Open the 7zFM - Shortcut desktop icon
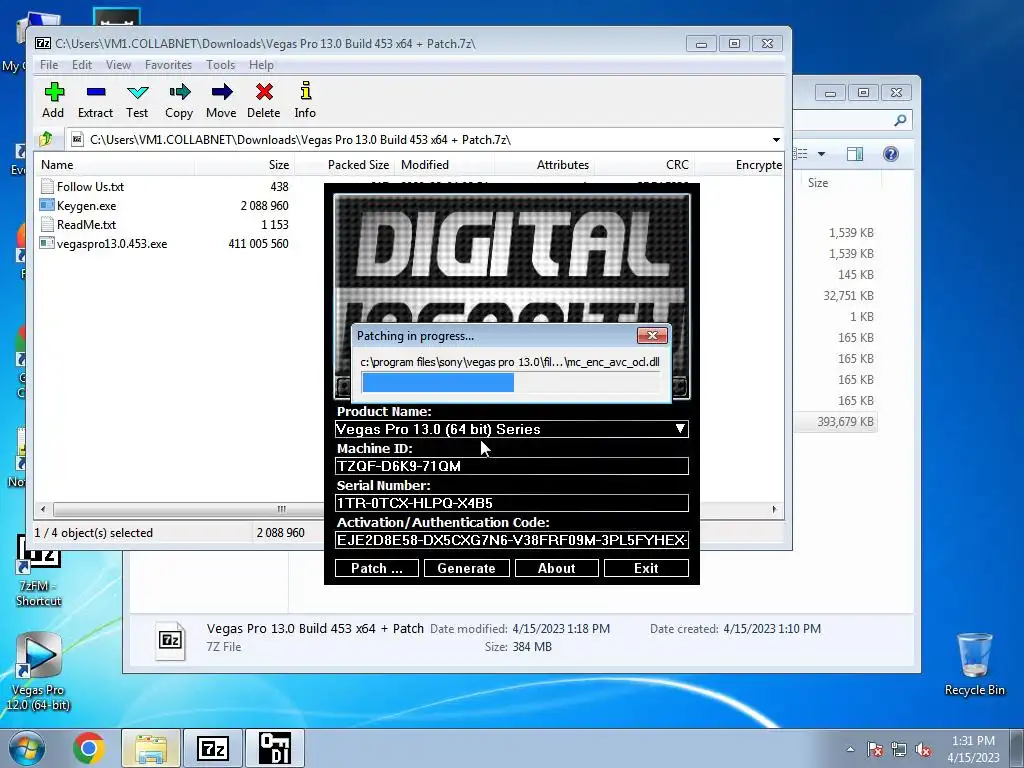The image size is (1024, 768). [x=39, y=571]
